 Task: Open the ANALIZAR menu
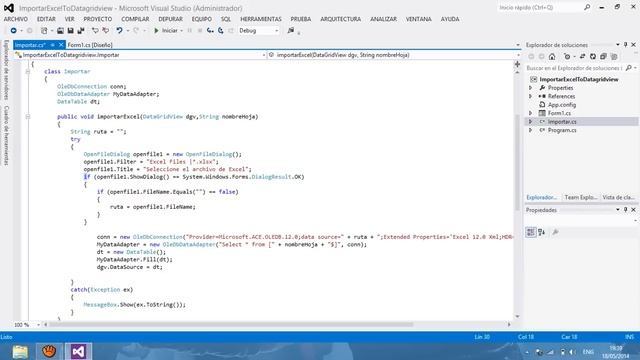pyautogui.click(x=383, y=19)
